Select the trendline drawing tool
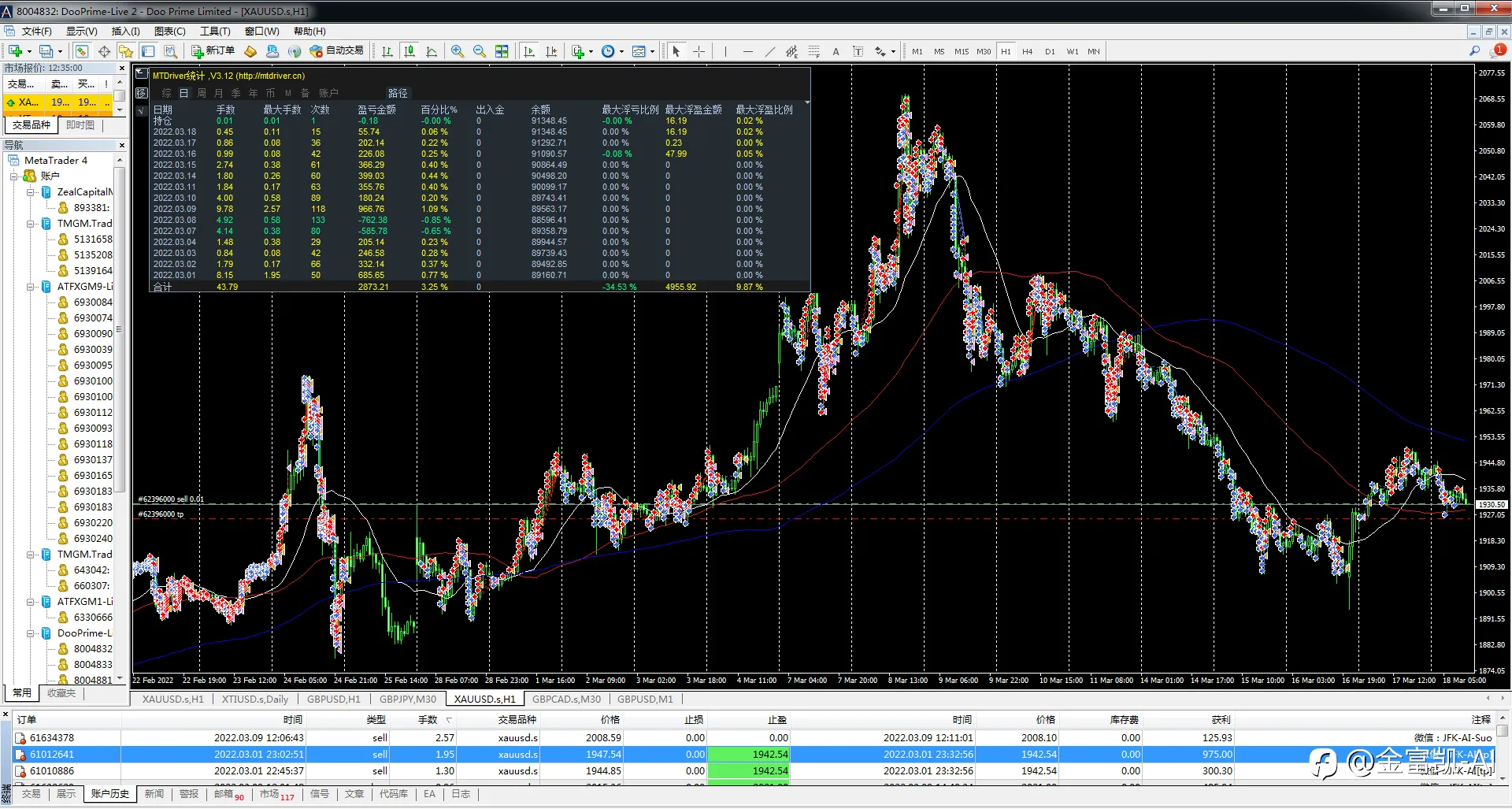Image resolution: width=1512 pixels, height=809 pixels. pyautogui.click(x=769, y=51)
